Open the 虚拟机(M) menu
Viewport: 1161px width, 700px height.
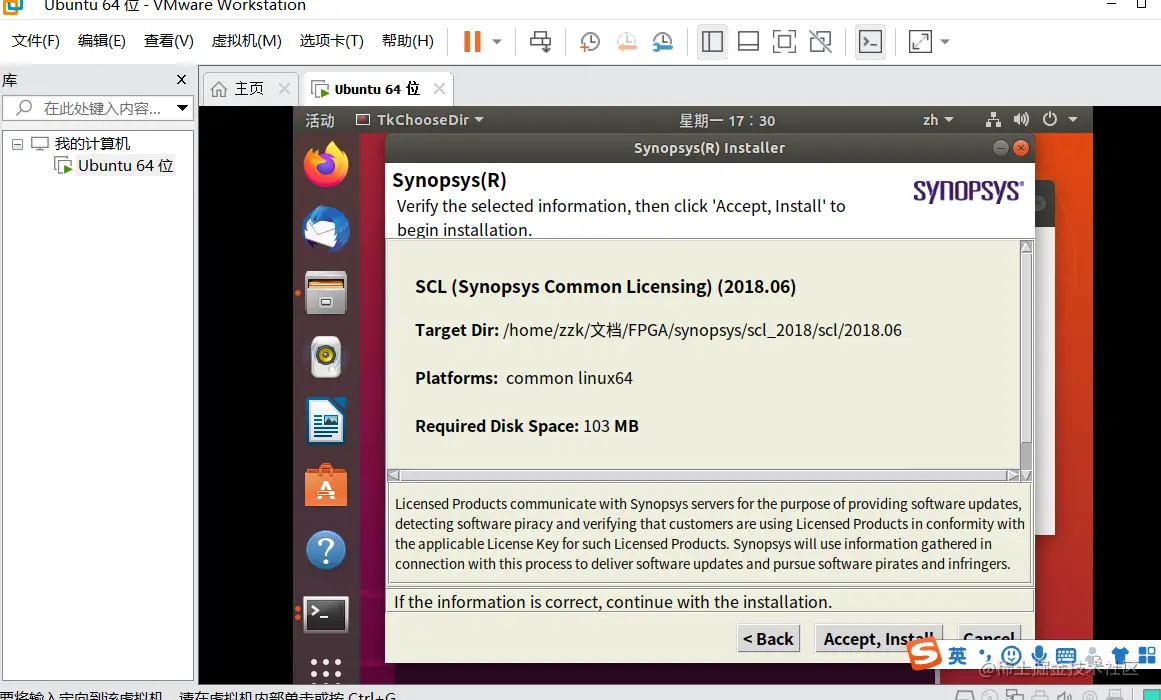(x=247, y=41)
